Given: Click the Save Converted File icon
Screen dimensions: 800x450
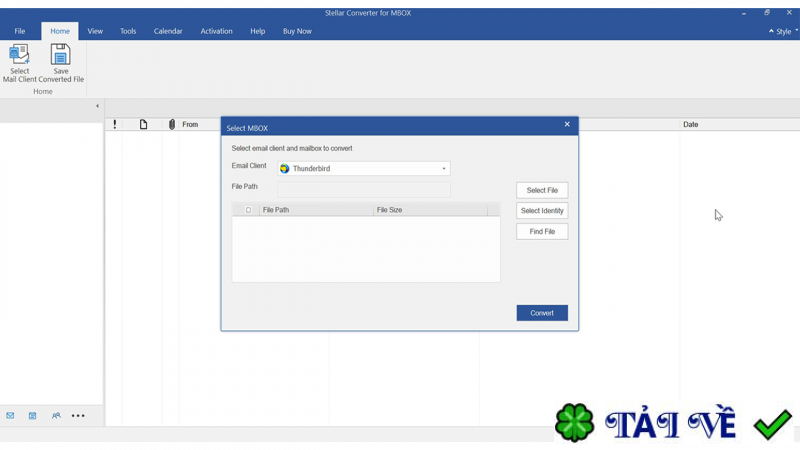Looking at the screenshot, I should pyautogui.click(x=60, y=55).
